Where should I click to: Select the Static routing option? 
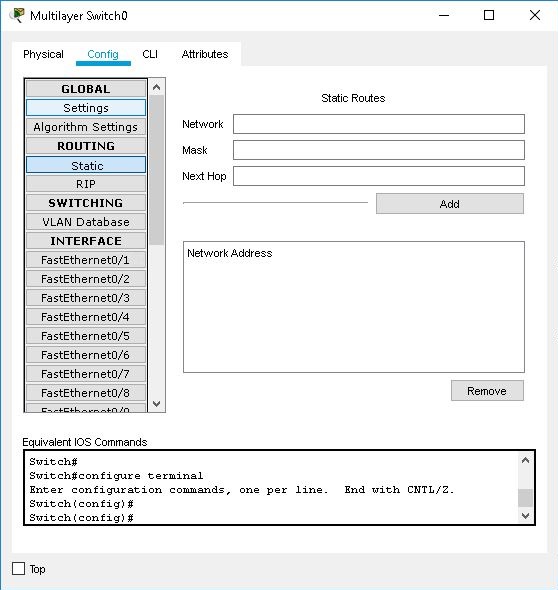(86, 166)
